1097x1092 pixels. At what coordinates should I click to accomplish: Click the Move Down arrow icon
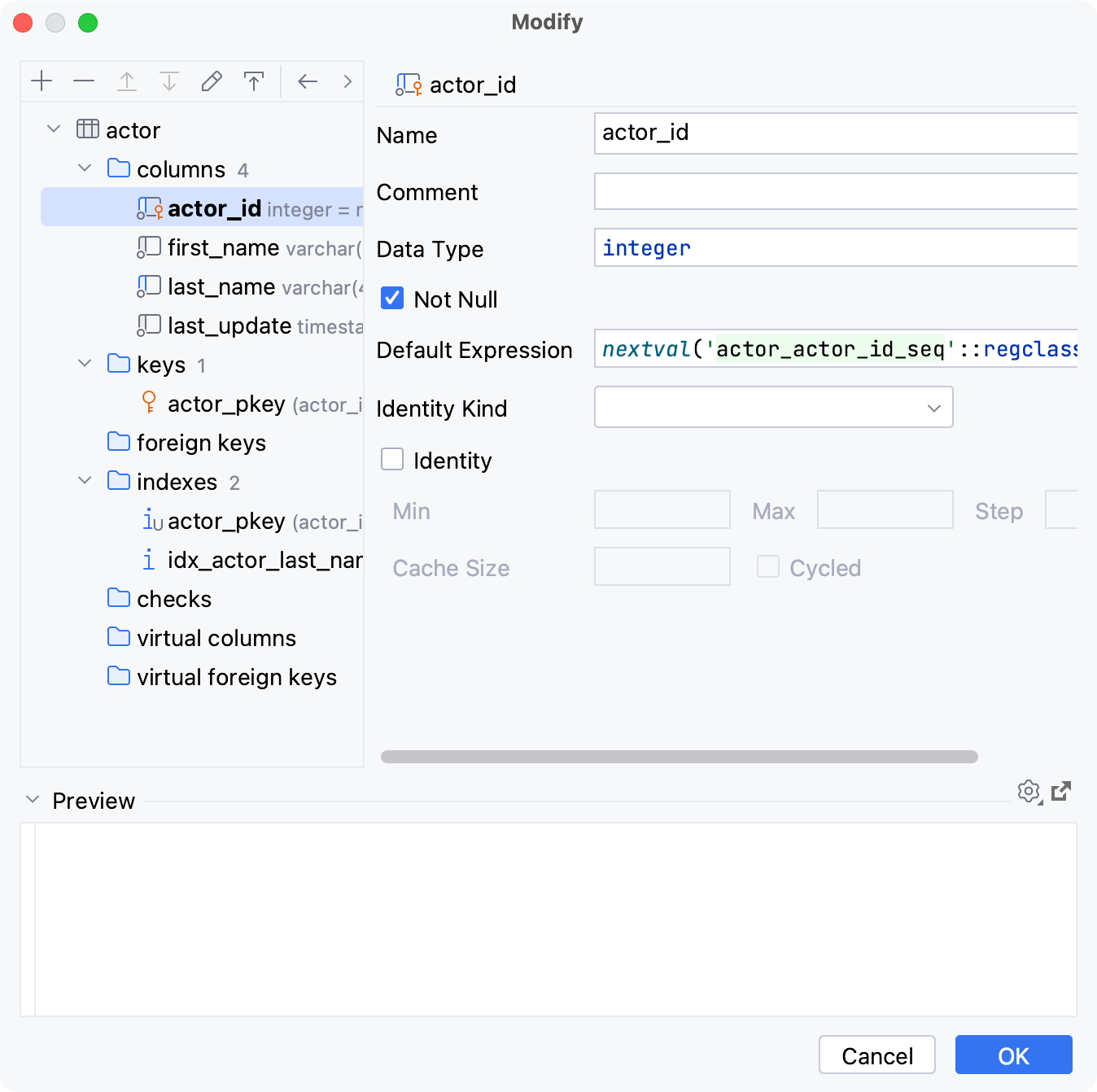point(169,81)
